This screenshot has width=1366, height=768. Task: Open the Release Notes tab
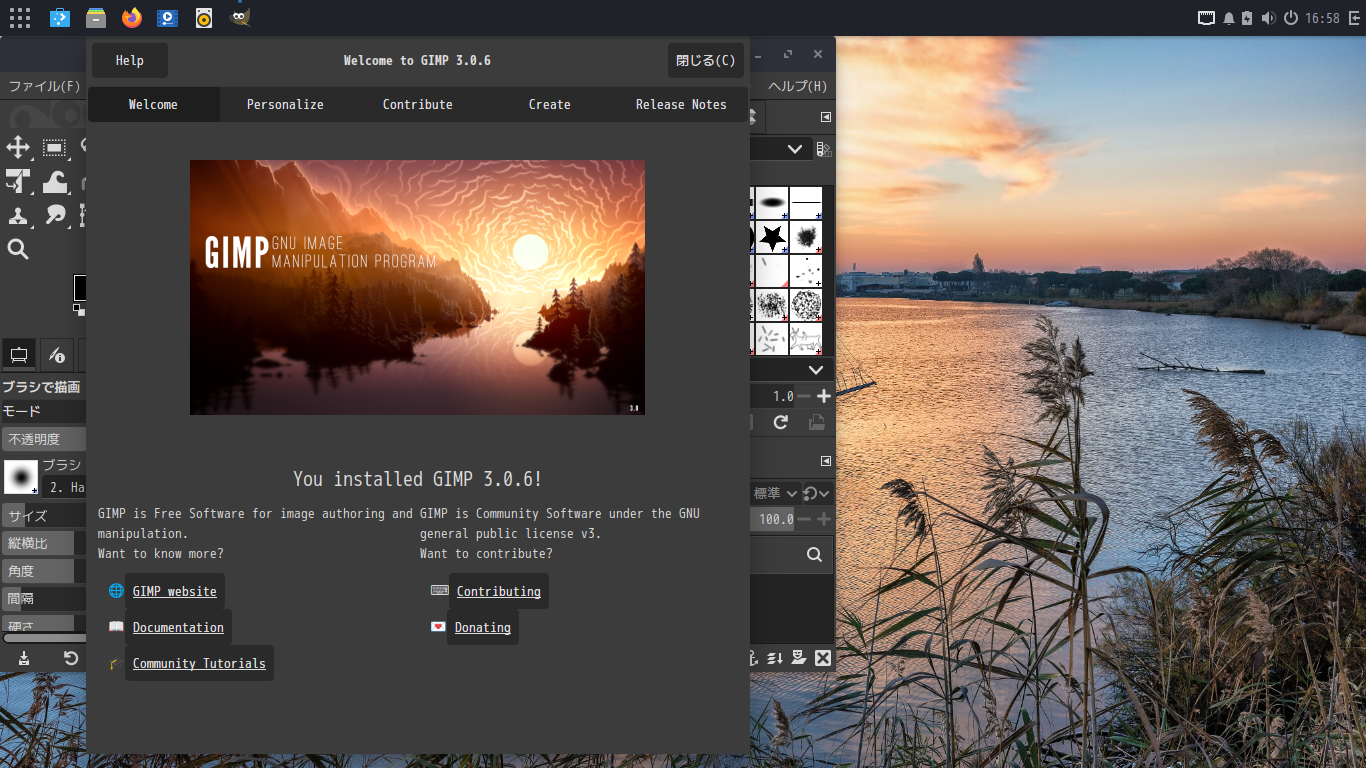click(681, 104)
